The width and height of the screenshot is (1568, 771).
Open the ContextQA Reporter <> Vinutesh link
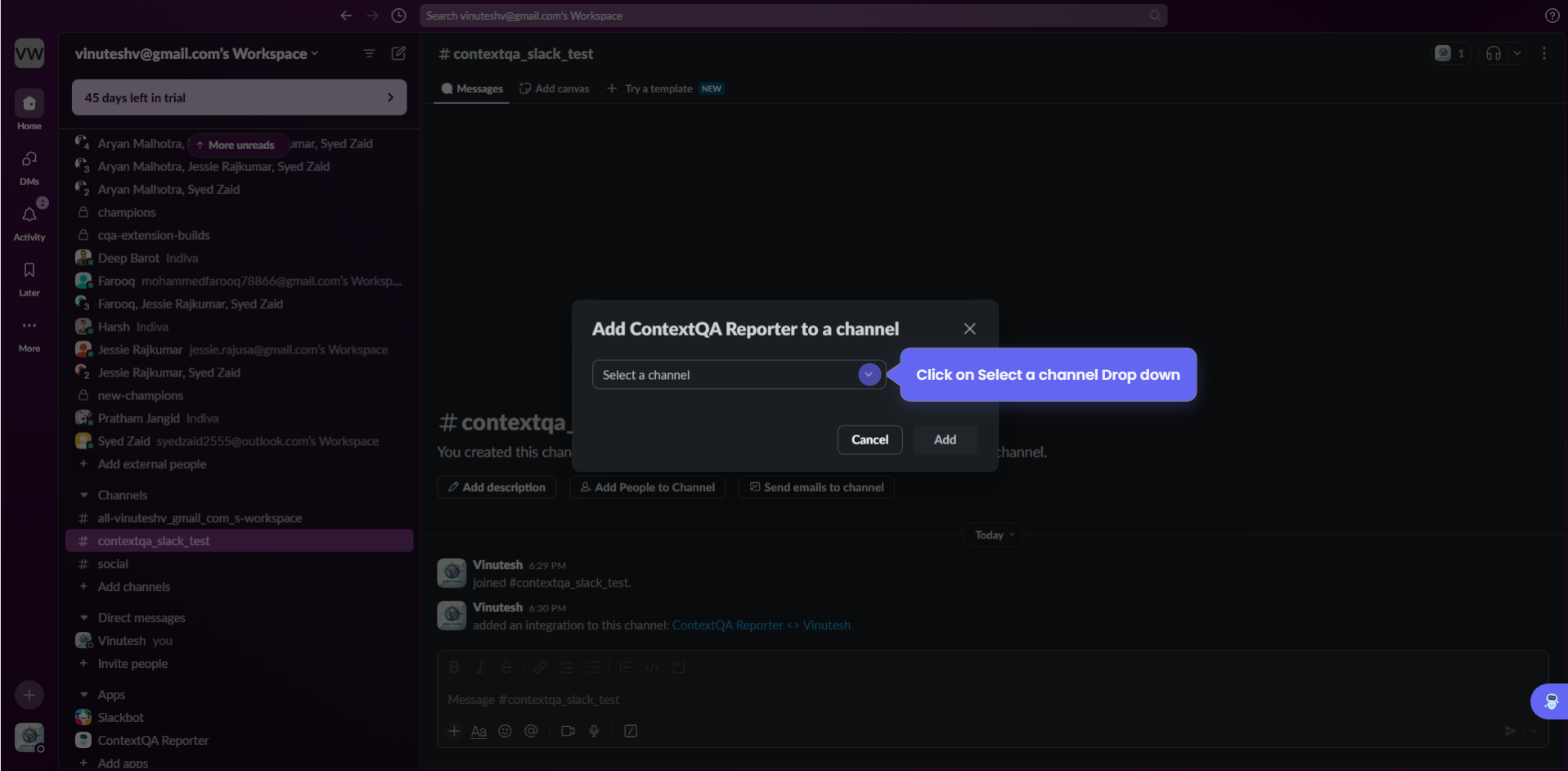pos(761,625)
